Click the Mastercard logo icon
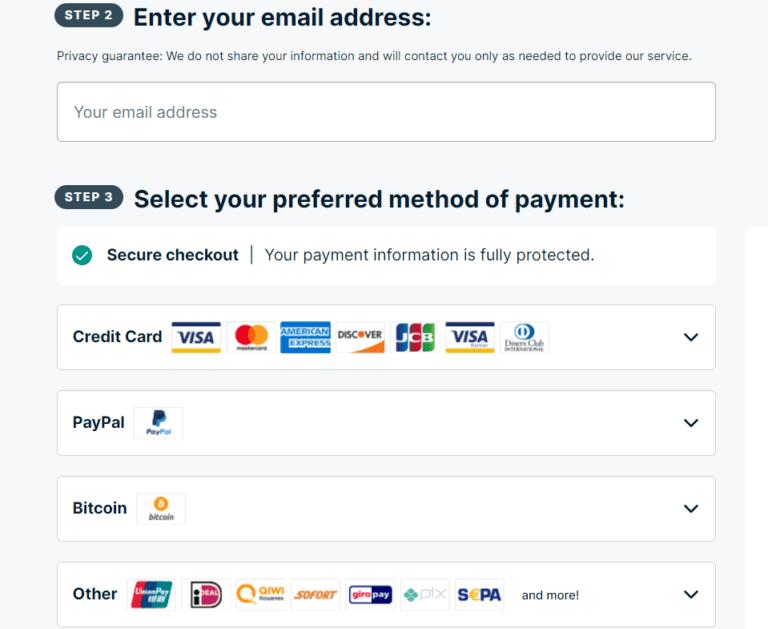The width and height of the screenshot is (768, 629). coord(251,337)
